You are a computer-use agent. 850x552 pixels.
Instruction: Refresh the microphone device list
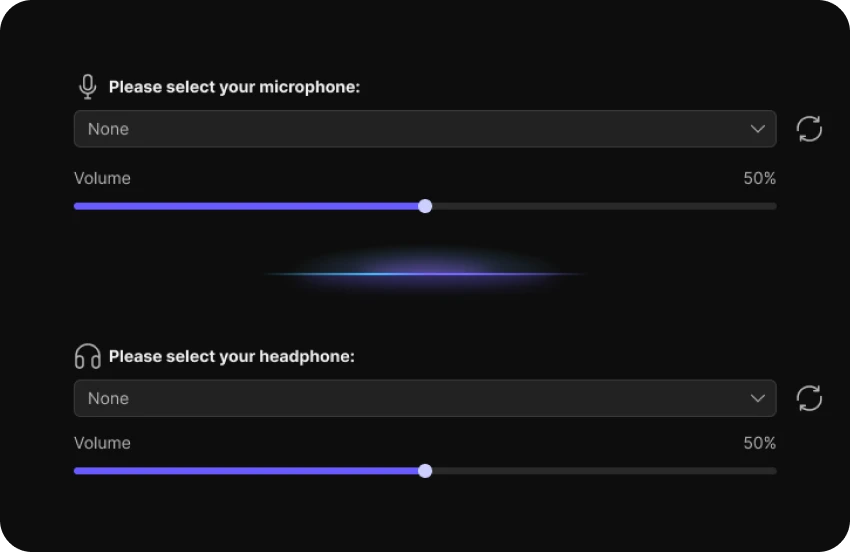pyautogui.click(x=809, y=129)
